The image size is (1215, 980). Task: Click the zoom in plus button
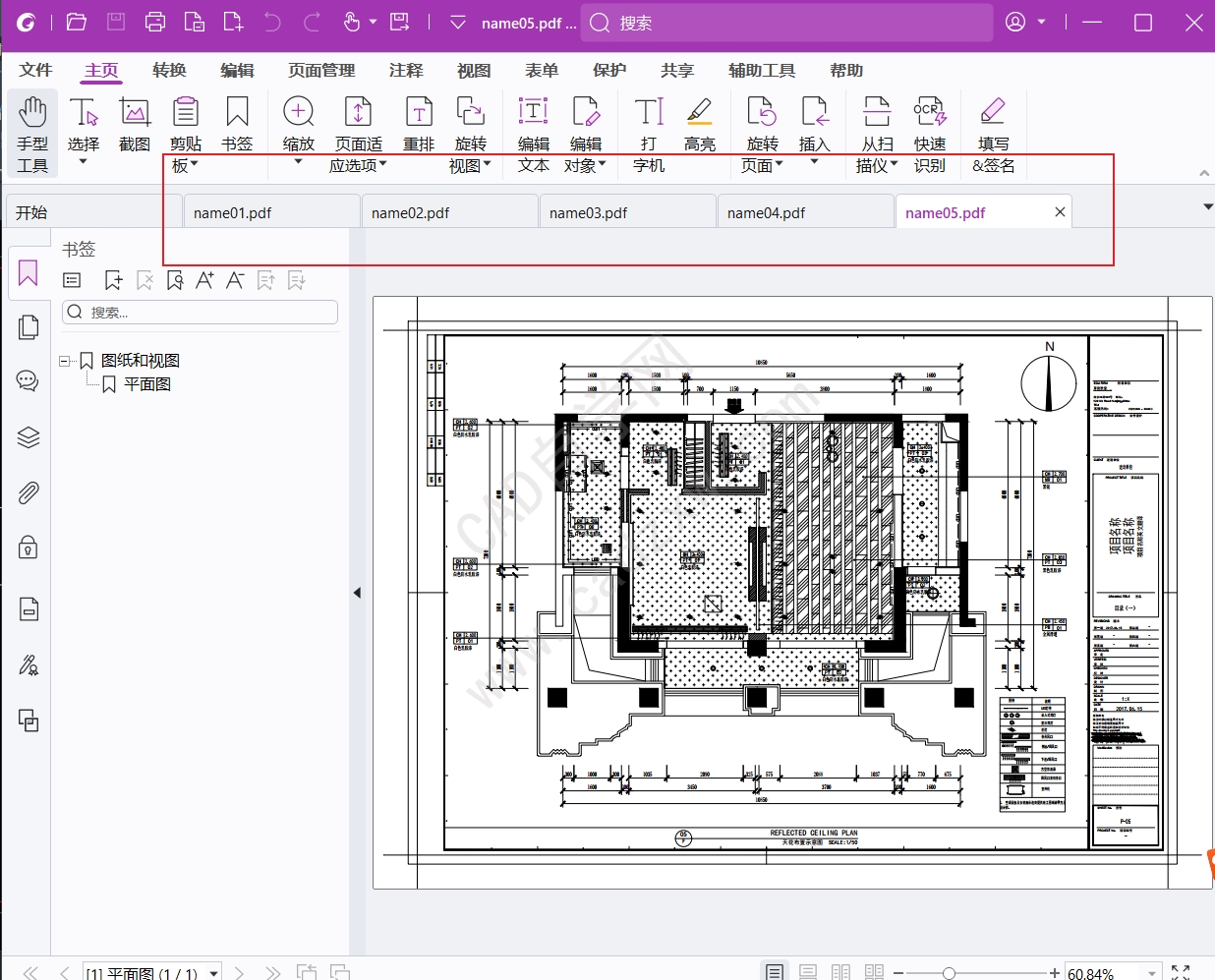(1055, 973)
